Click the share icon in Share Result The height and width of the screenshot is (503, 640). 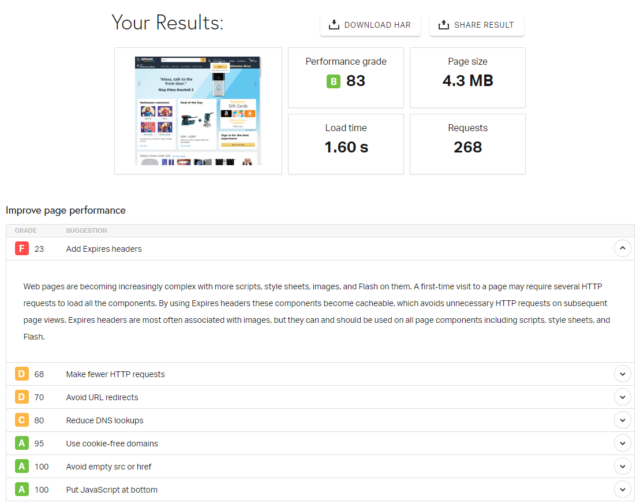[x=443, y=24]
